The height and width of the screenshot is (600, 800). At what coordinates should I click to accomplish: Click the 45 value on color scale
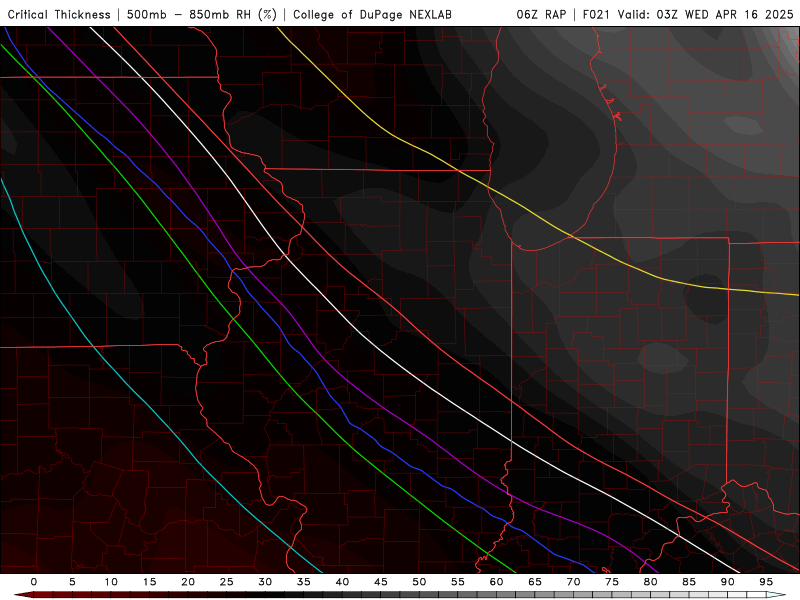pos(381,582)
